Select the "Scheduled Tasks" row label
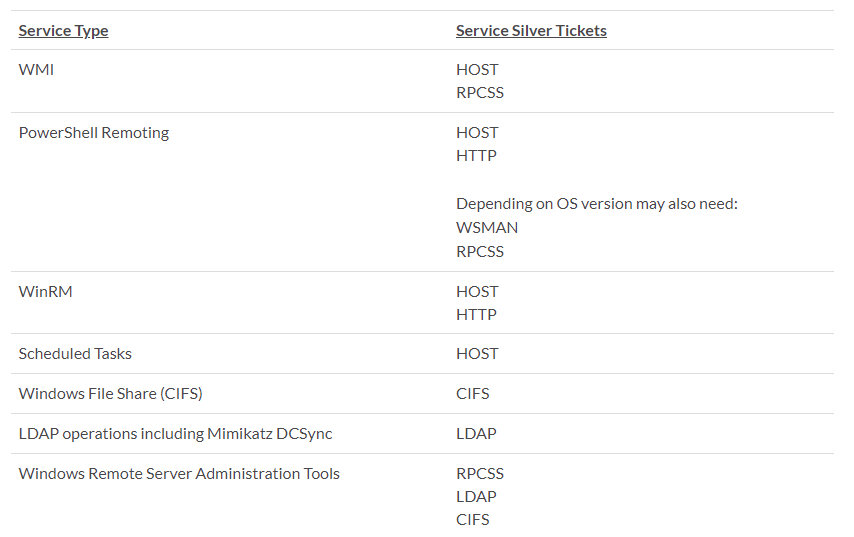 (x=75, y=353)
